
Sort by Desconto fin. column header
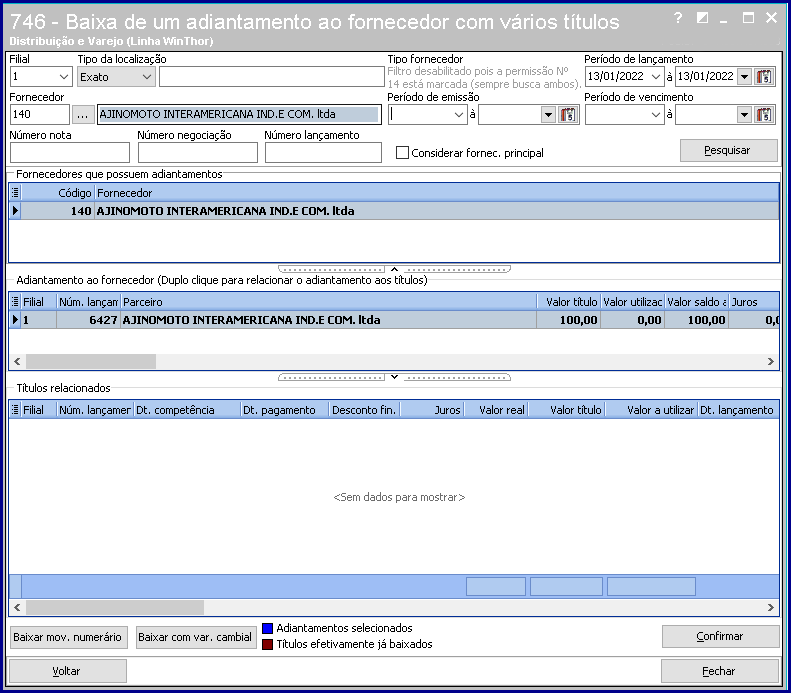365,410
